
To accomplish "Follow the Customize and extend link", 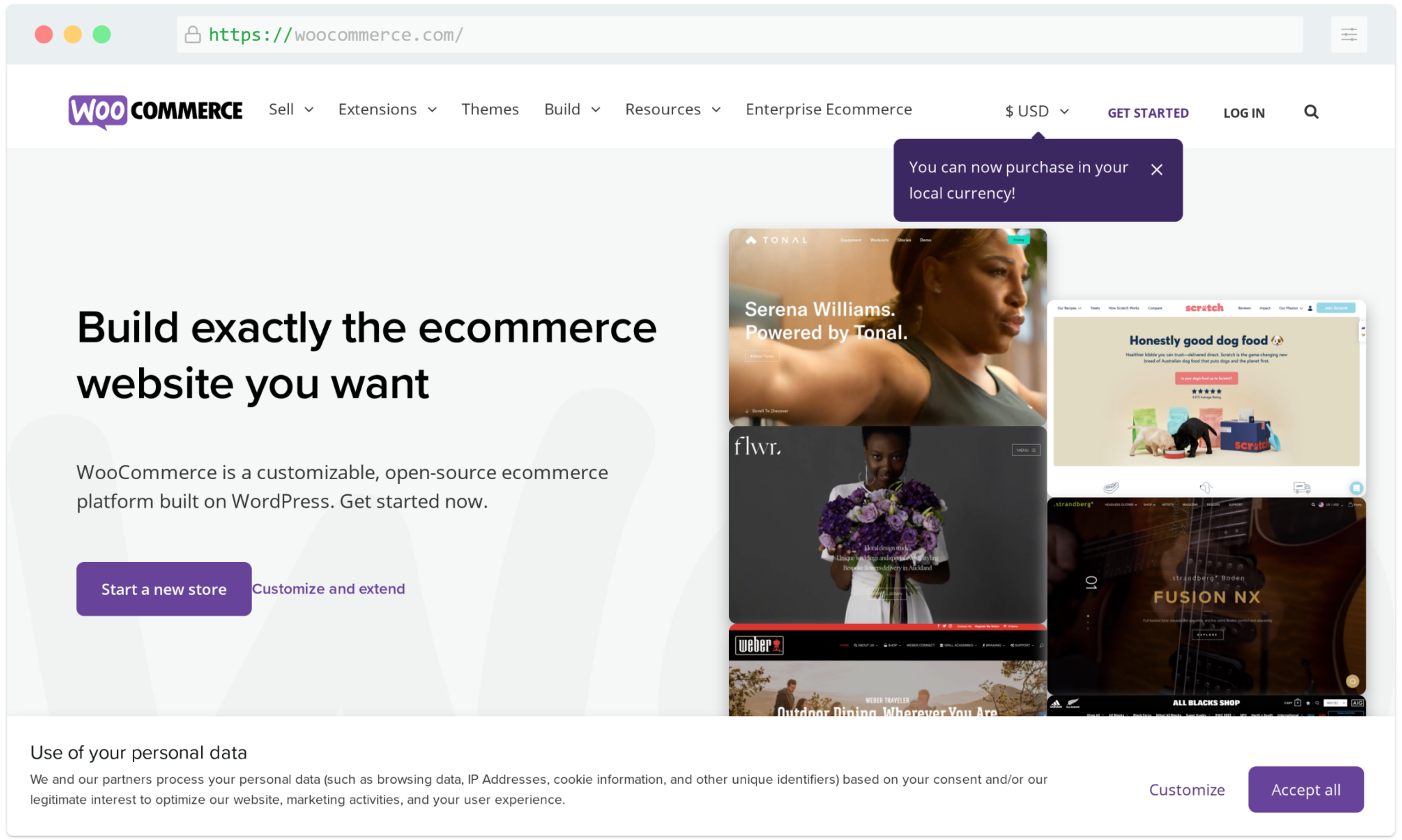I will pyautogui.click(x=329, y=589).
